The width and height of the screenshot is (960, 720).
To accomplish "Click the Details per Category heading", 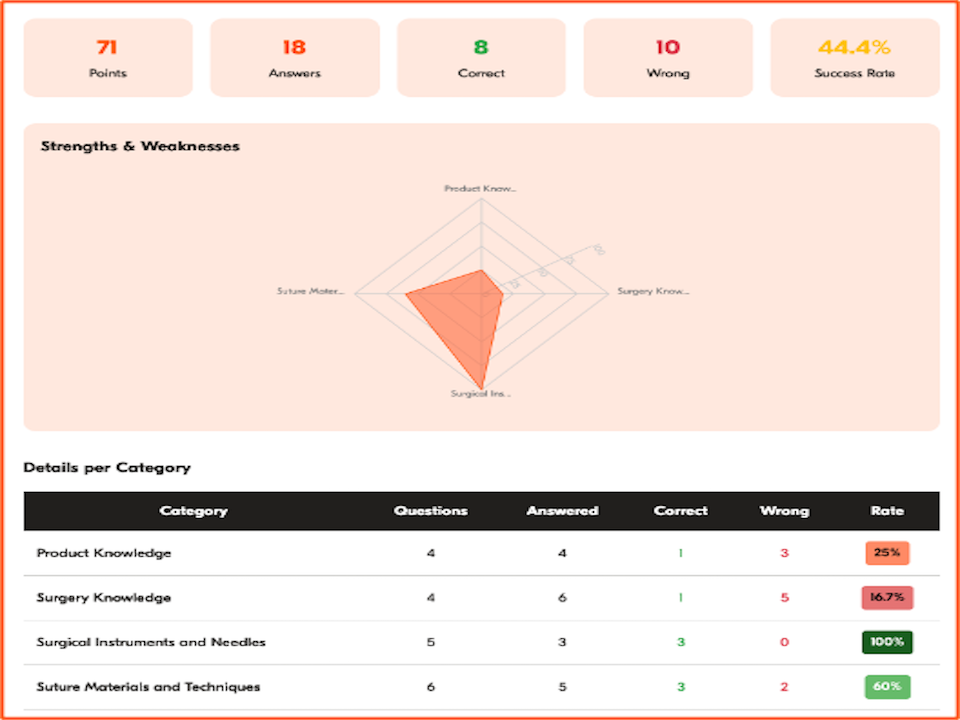I will (107, 468).
